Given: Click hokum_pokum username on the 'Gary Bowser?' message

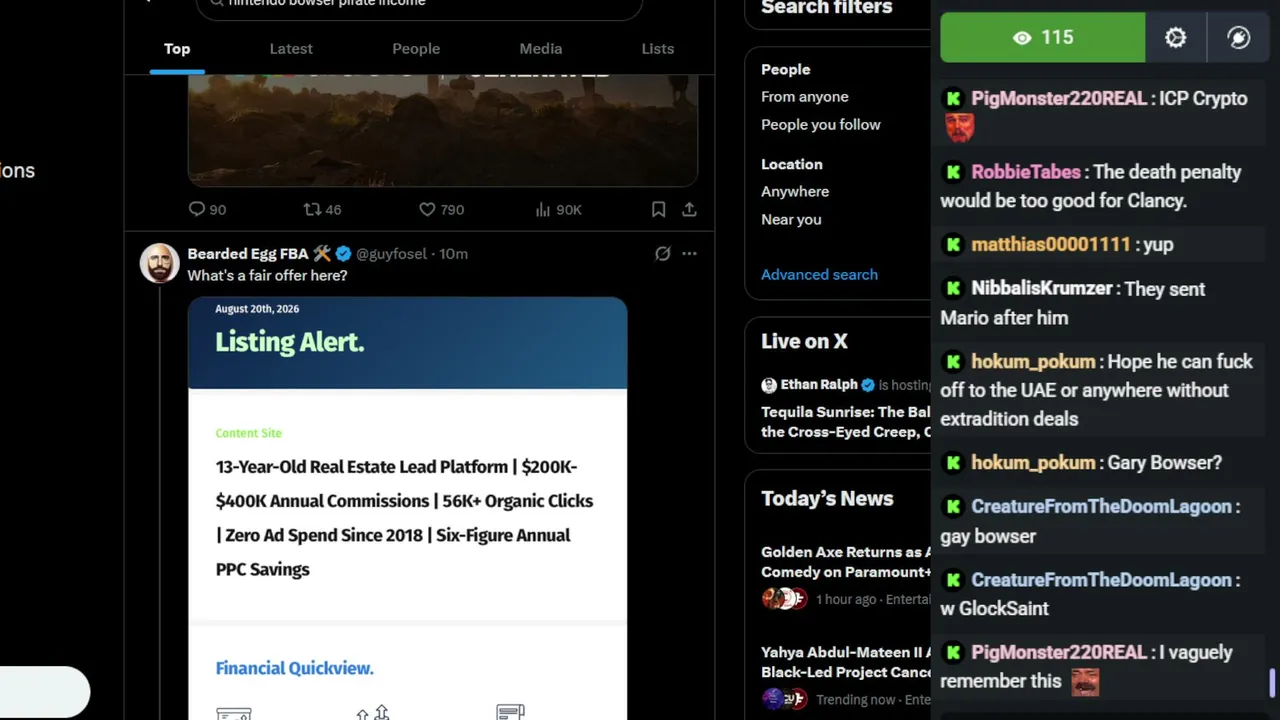Looking at the screenshot, I should tap(1033, 462).
